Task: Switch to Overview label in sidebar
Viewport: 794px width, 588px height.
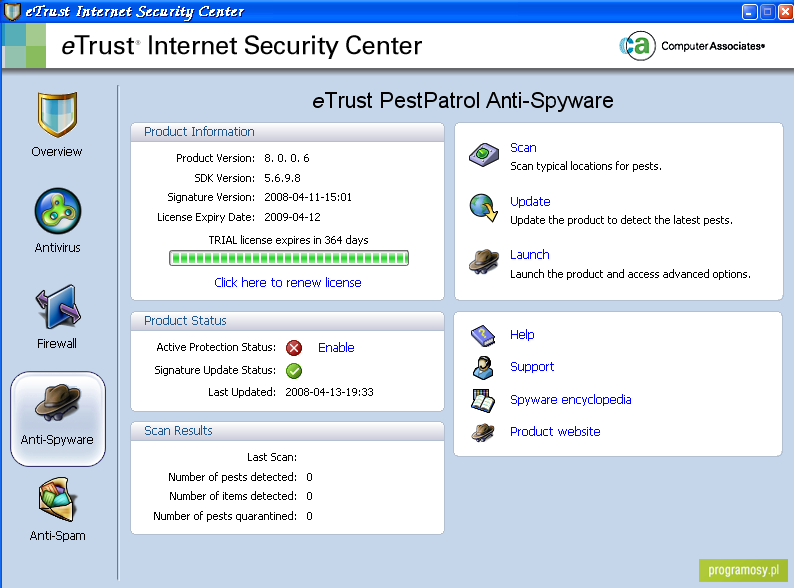Action: click(x=57, y=151)
